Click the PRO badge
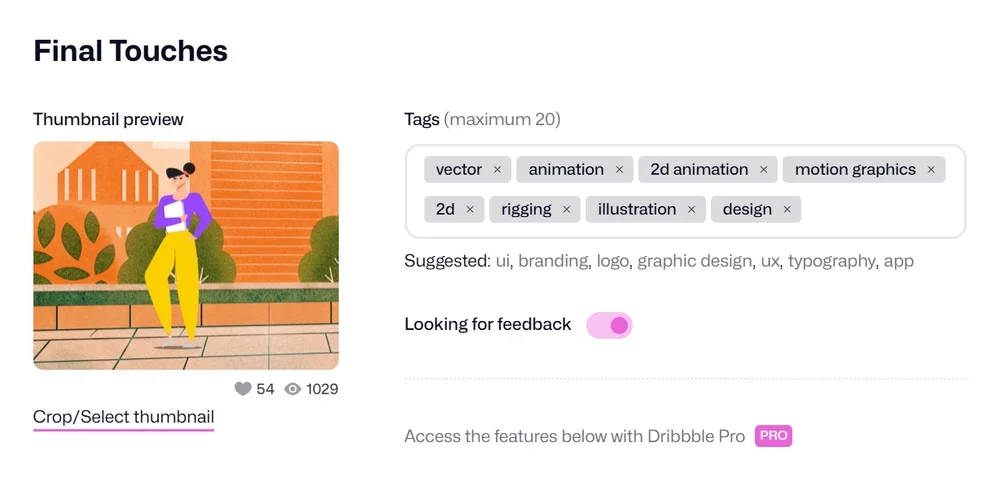 click(774, 436)
